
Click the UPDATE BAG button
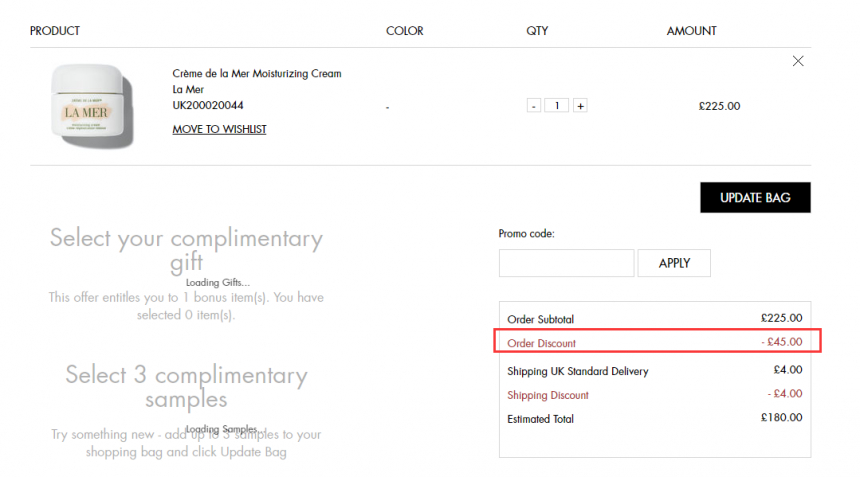755,197
